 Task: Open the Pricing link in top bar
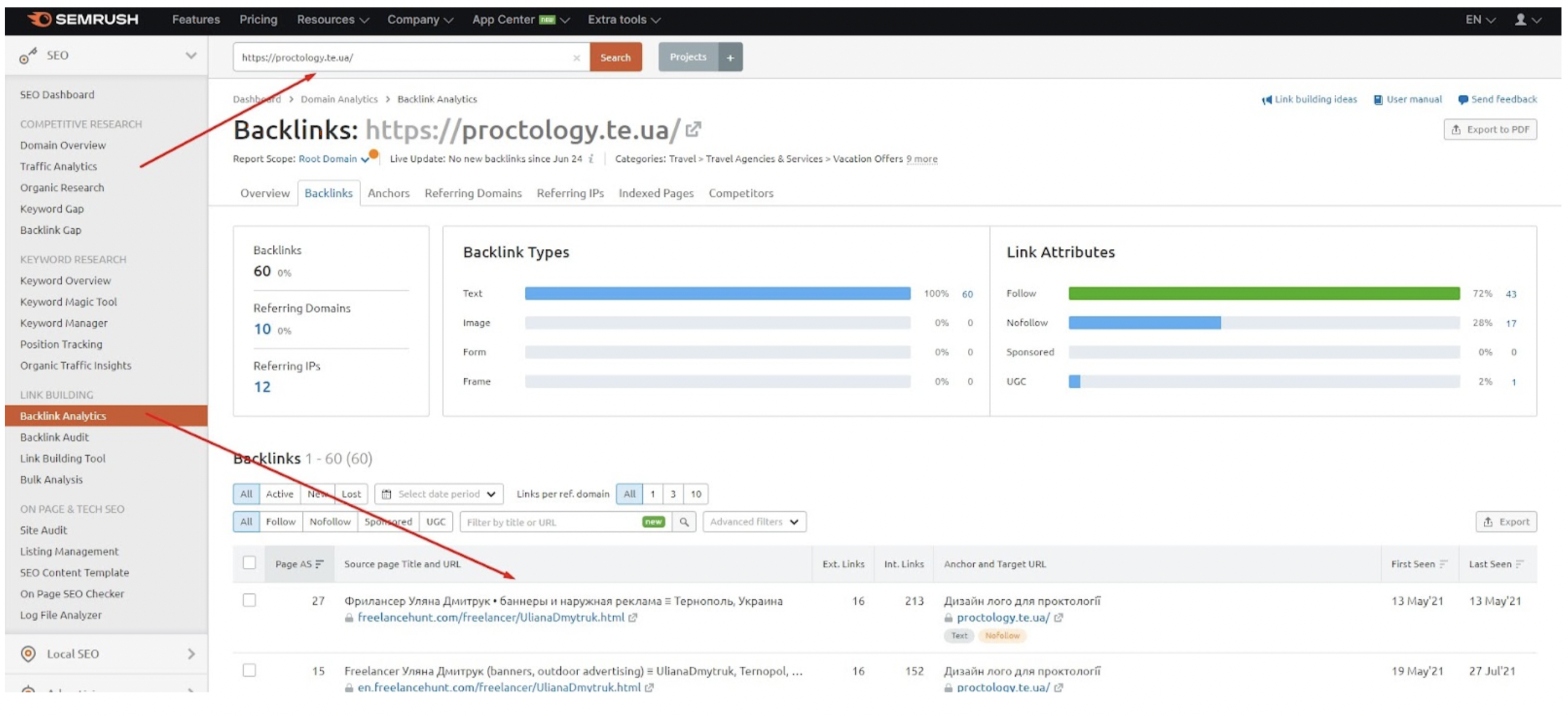click(258, 20)
